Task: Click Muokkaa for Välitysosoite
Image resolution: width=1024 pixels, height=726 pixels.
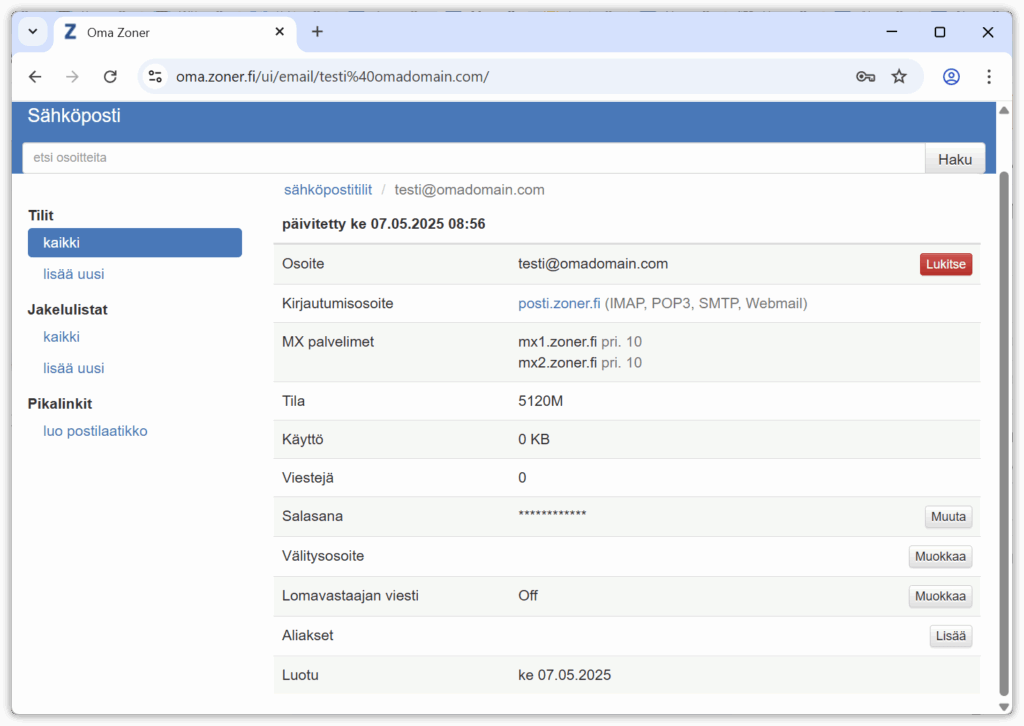Action: click(x=940, y=557)
